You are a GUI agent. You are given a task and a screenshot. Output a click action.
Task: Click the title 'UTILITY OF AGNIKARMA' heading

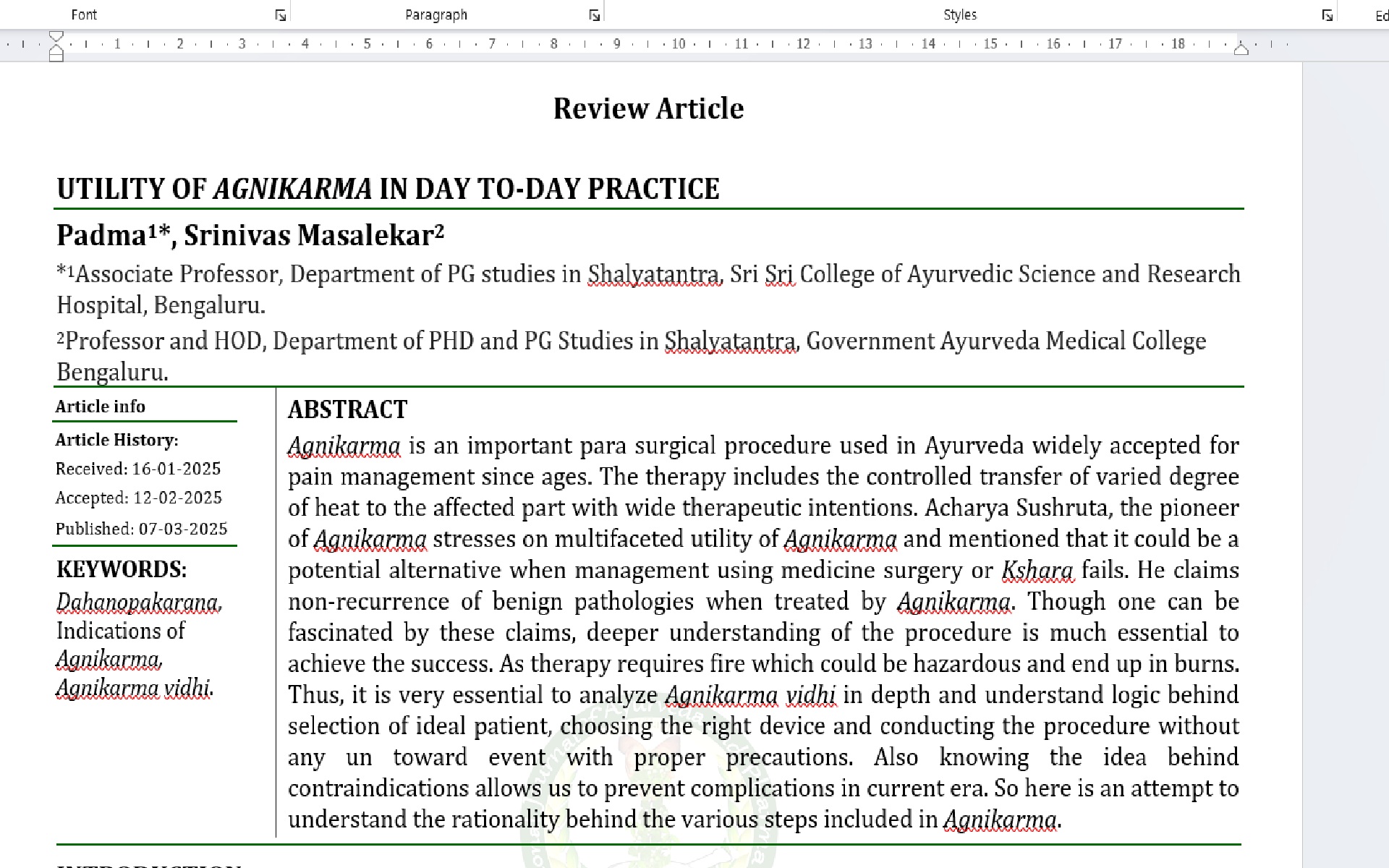pyautogui.click(x=388, y=189)
